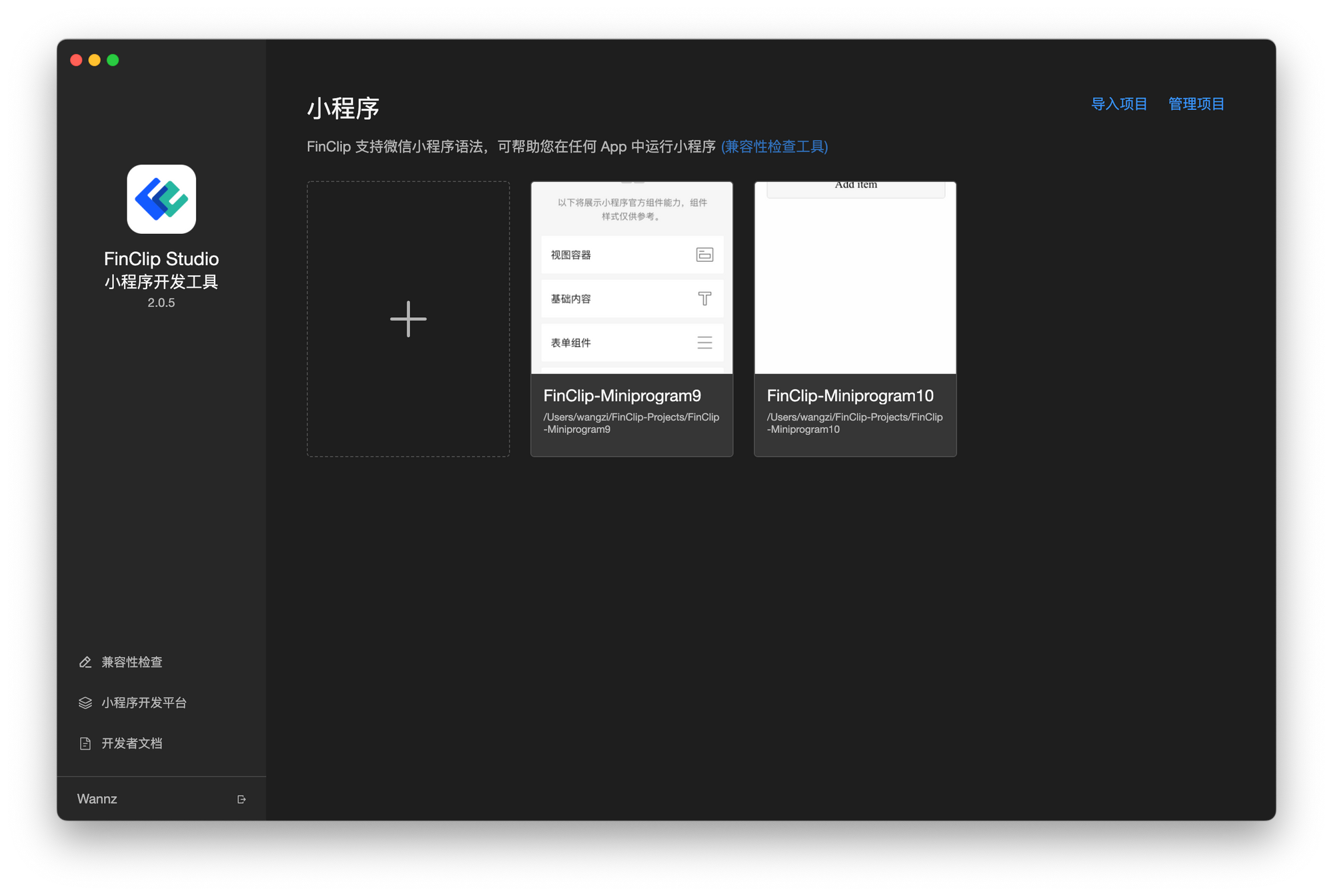Select 兼容性检查 in the sidebar
The image size is (1333, 896).
pyautogui.click(x=132, y=662)
